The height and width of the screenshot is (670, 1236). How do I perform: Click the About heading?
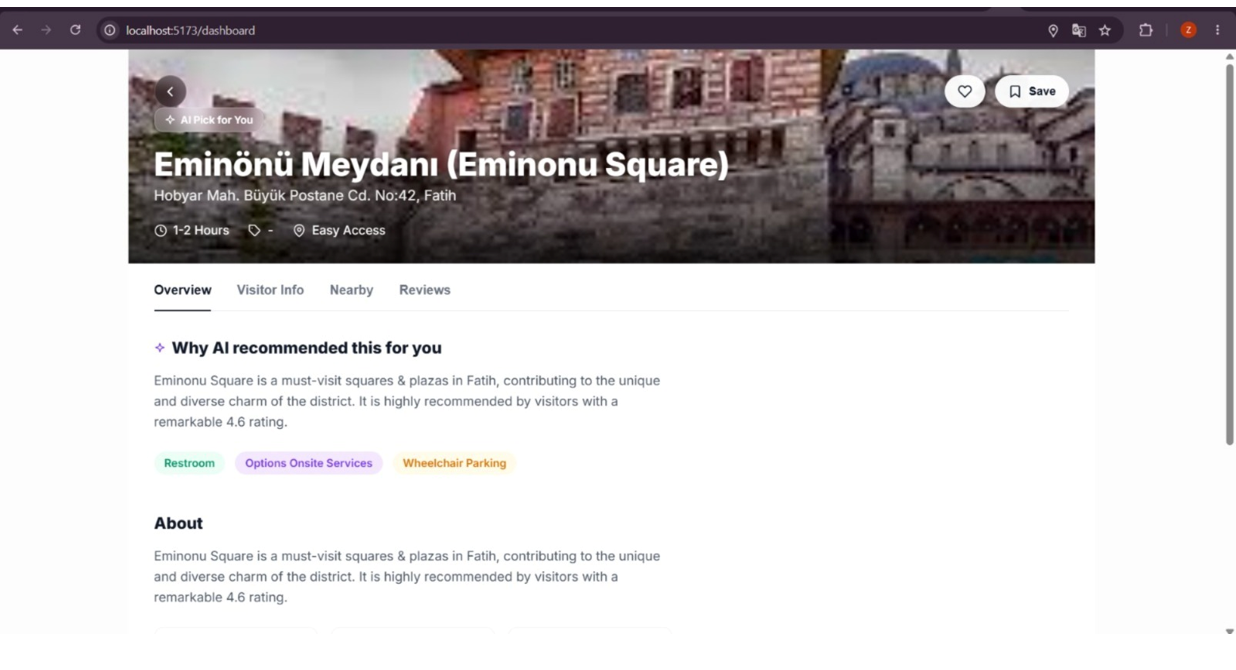tap(178, 523)
